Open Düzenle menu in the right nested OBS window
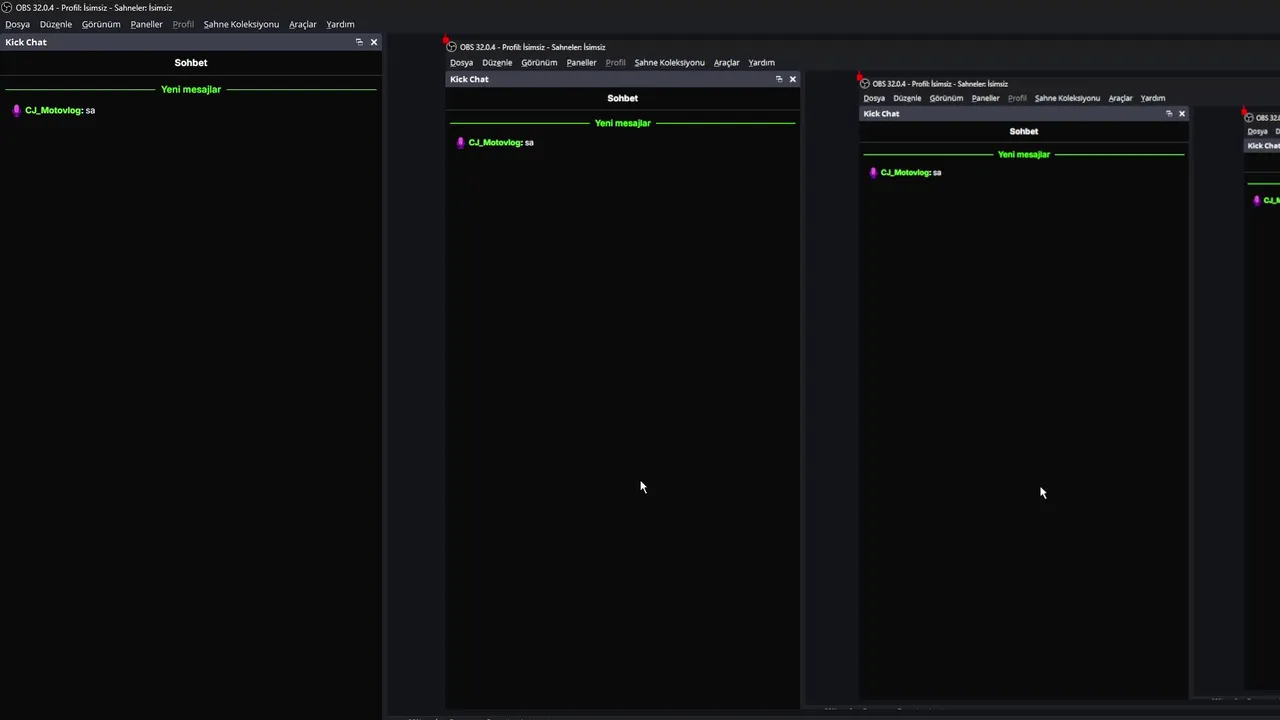Screen dimensions: 1280x720 (907, 98)
